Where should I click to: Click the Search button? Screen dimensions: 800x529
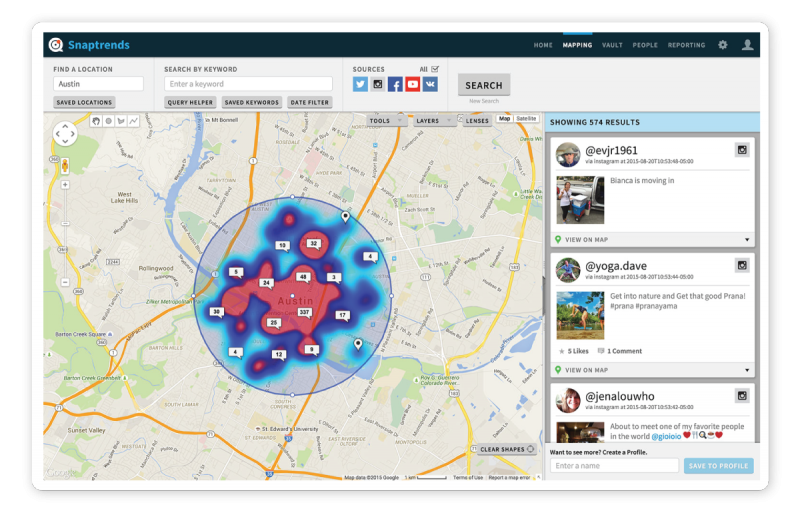click(x=484, y=85)
